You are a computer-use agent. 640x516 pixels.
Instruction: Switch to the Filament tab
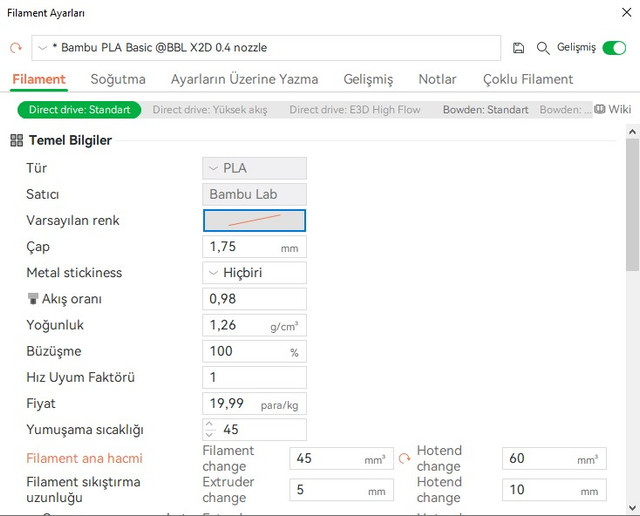(x=39, y=79)
